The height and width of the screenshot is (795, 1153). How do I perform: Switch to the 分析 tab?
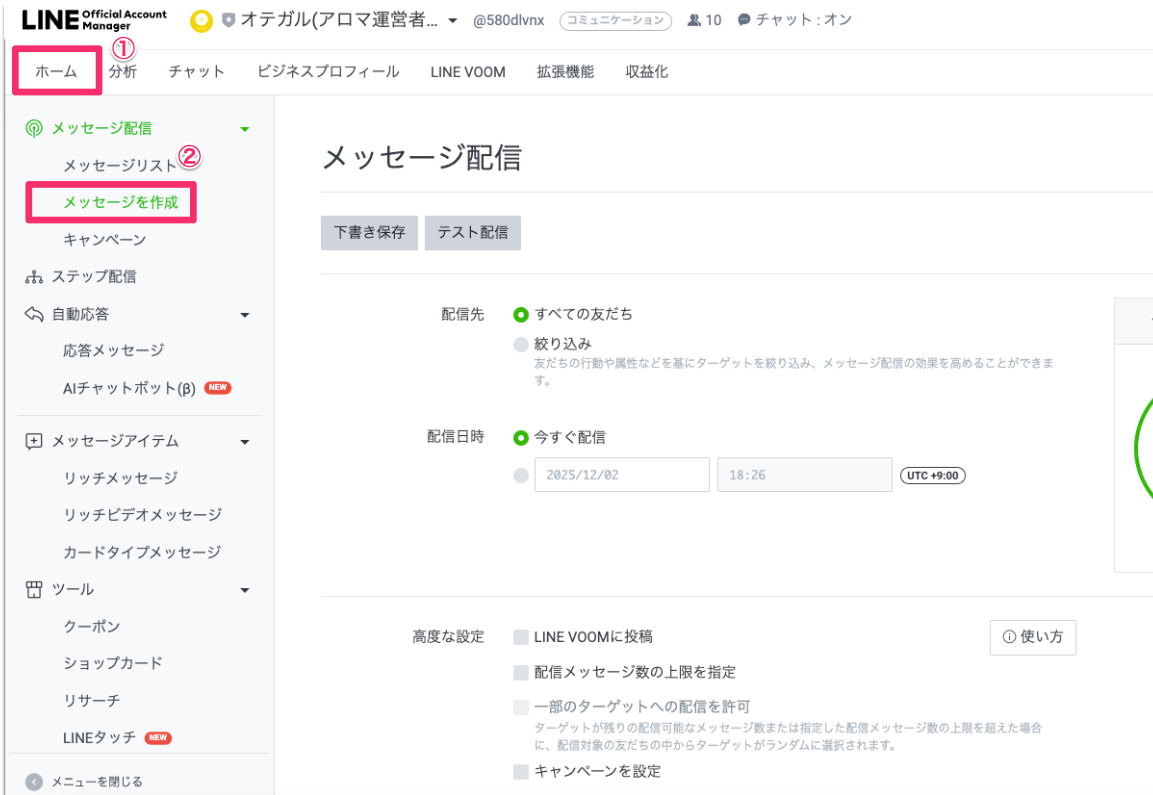(x=123, y=72)
